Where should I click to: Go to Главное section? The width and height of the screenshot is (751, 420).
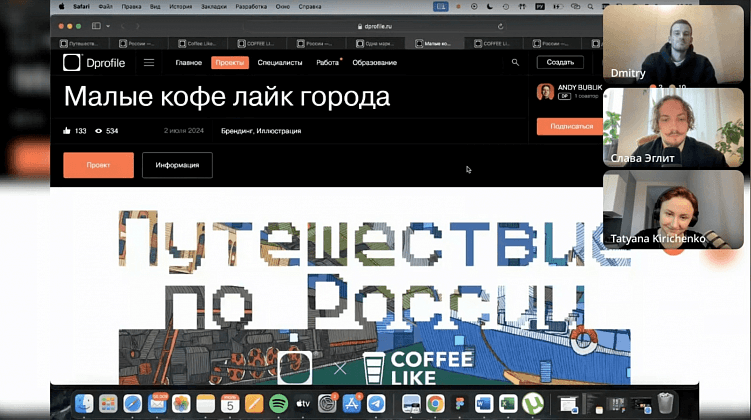point(189,63)
